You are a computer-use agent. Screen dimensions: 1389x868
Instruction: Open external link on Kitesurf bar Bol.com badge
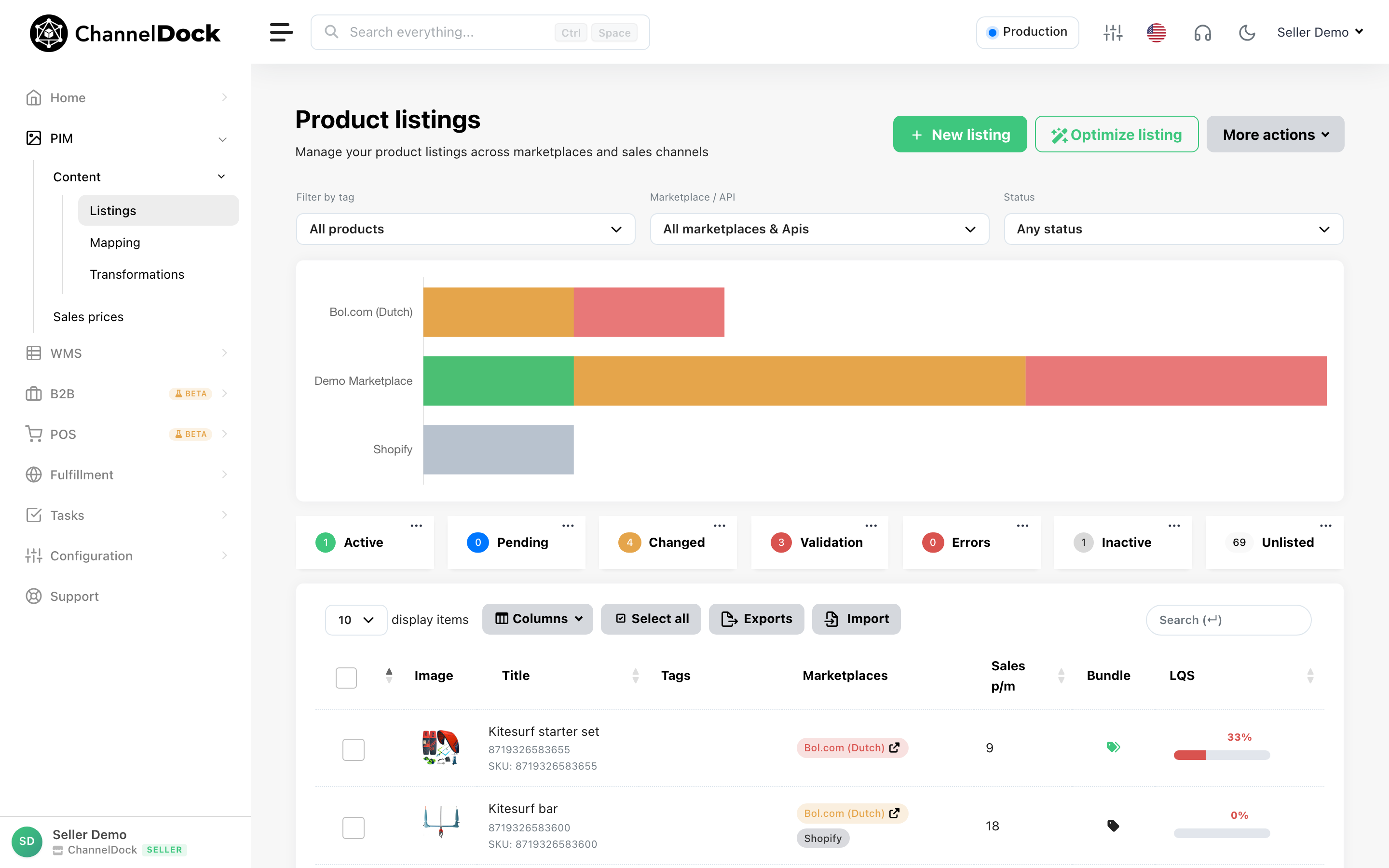(x=894, y=813)
